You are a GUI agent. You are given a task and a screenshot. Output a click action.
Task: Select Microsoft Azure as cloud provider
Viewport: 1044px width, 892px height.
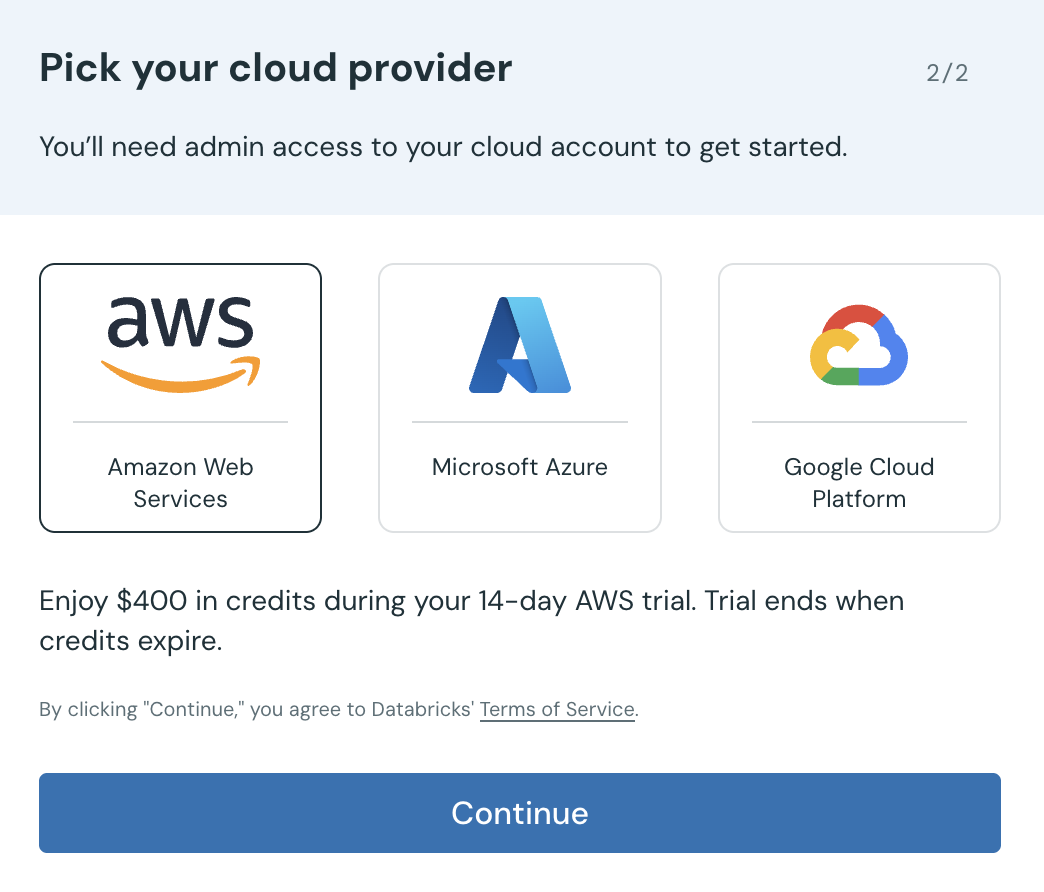(519, 397)
